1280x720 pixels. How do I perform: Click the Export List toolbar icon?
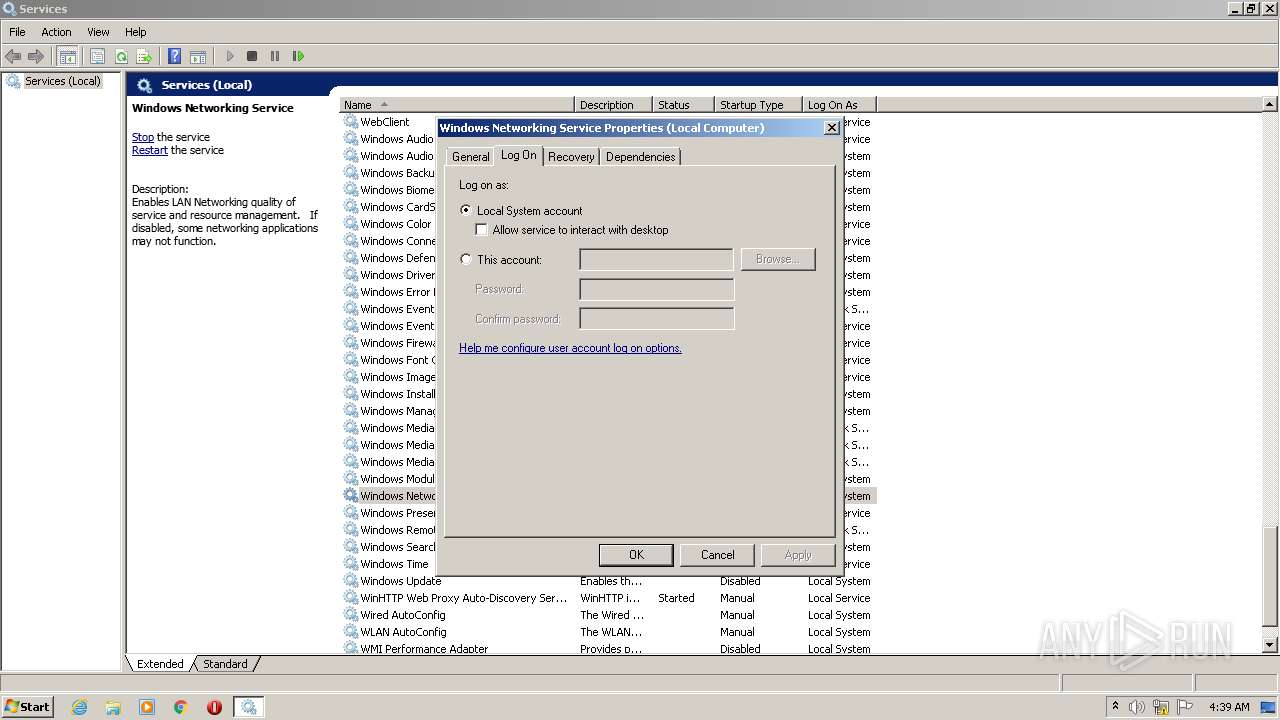coord(144,56)
